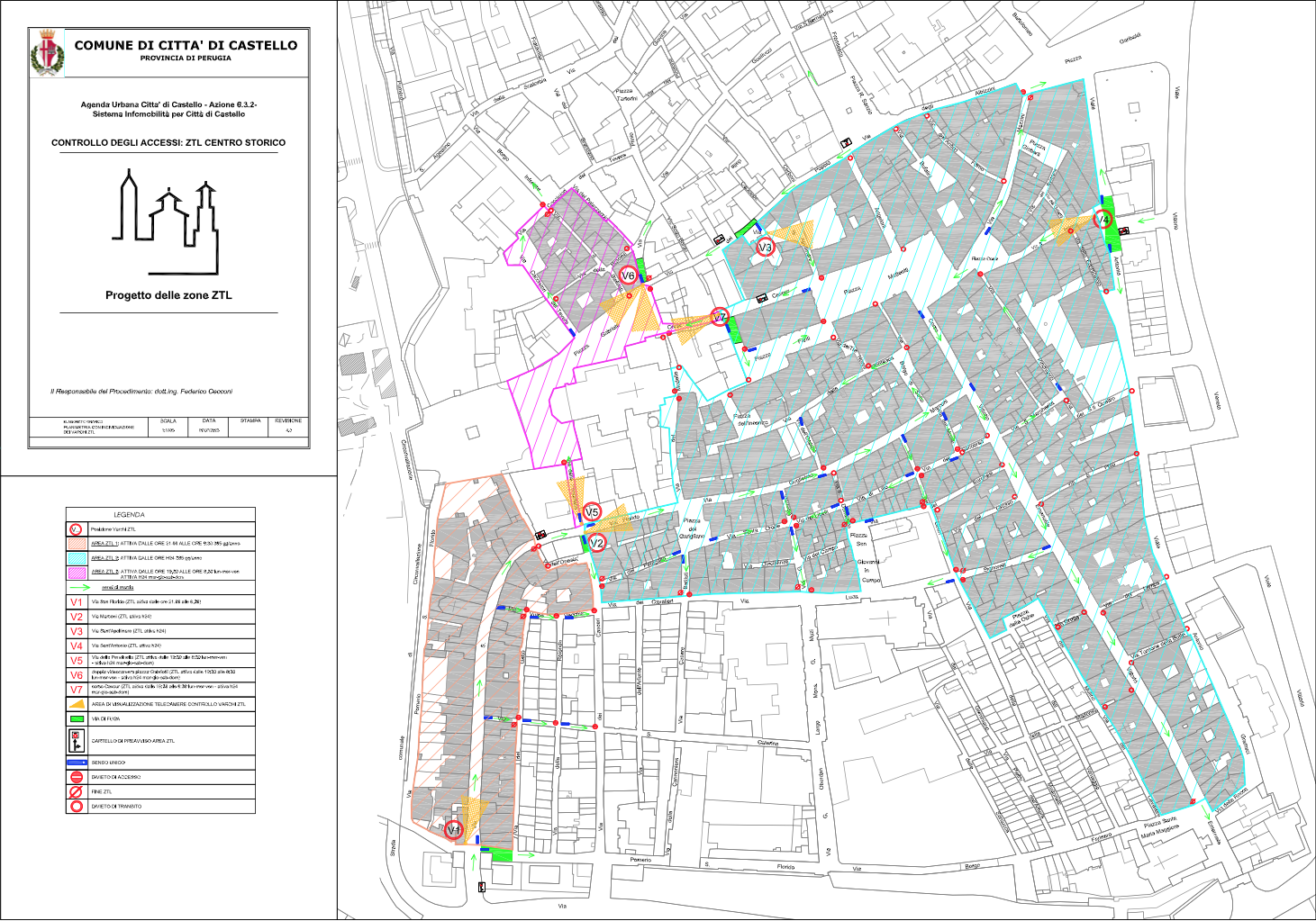Click the 'Piazza del Garigliano' map label
Image resolution: width=1316 pixels, height=921 pixels.
(x=692, y=528)
